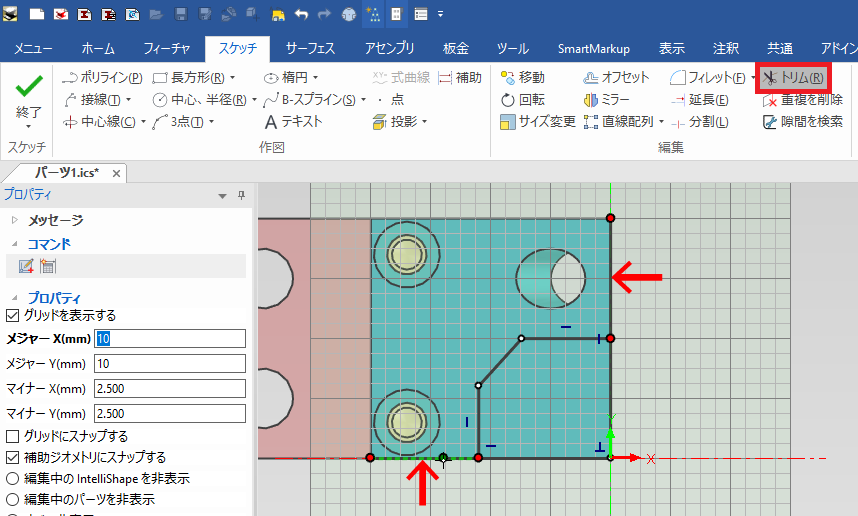Switch to the サーフェス ribbon tab
This screenshot has width=858, height=516.
(310, 48)
